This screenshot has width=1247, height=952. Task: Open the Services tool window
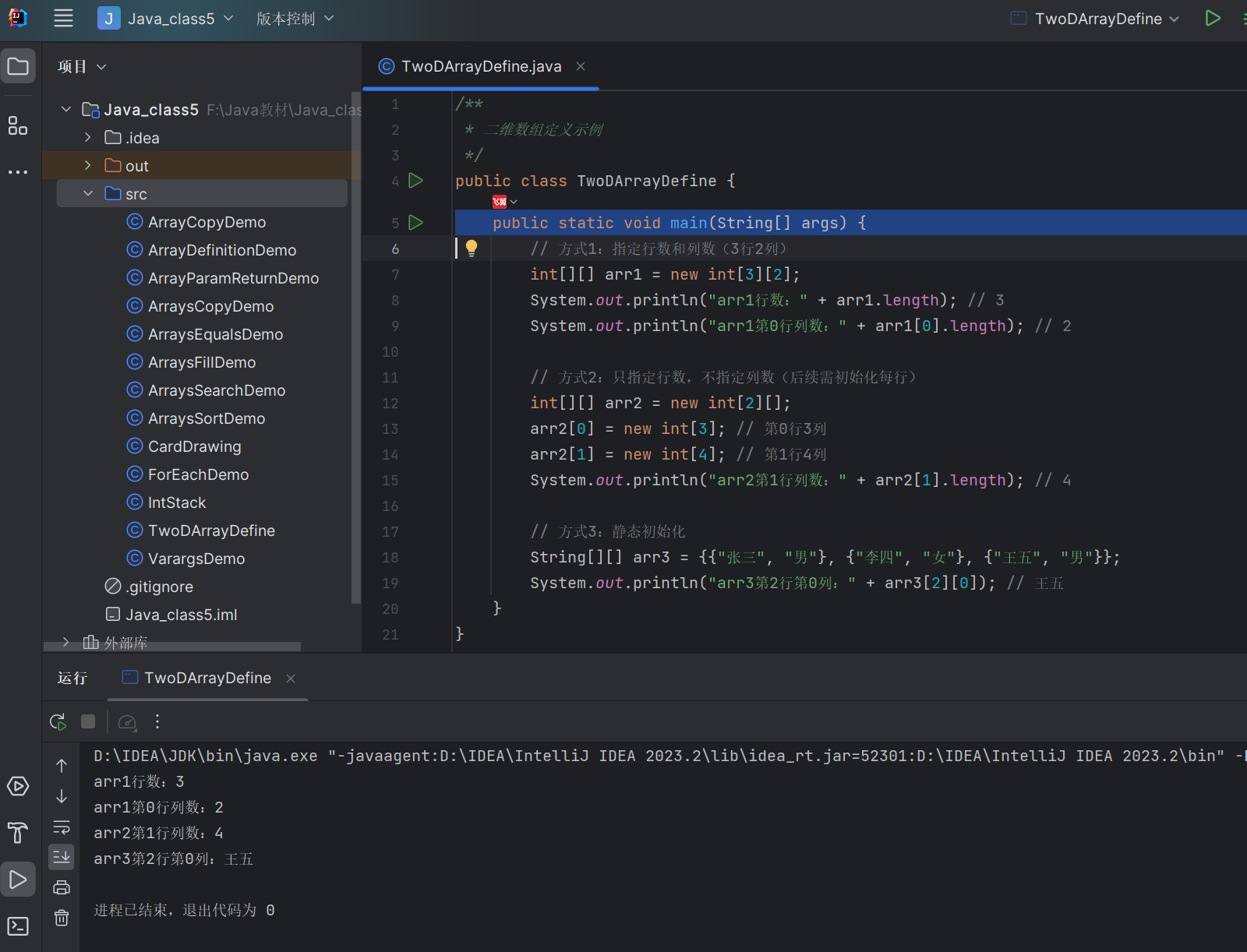(18, 786)
